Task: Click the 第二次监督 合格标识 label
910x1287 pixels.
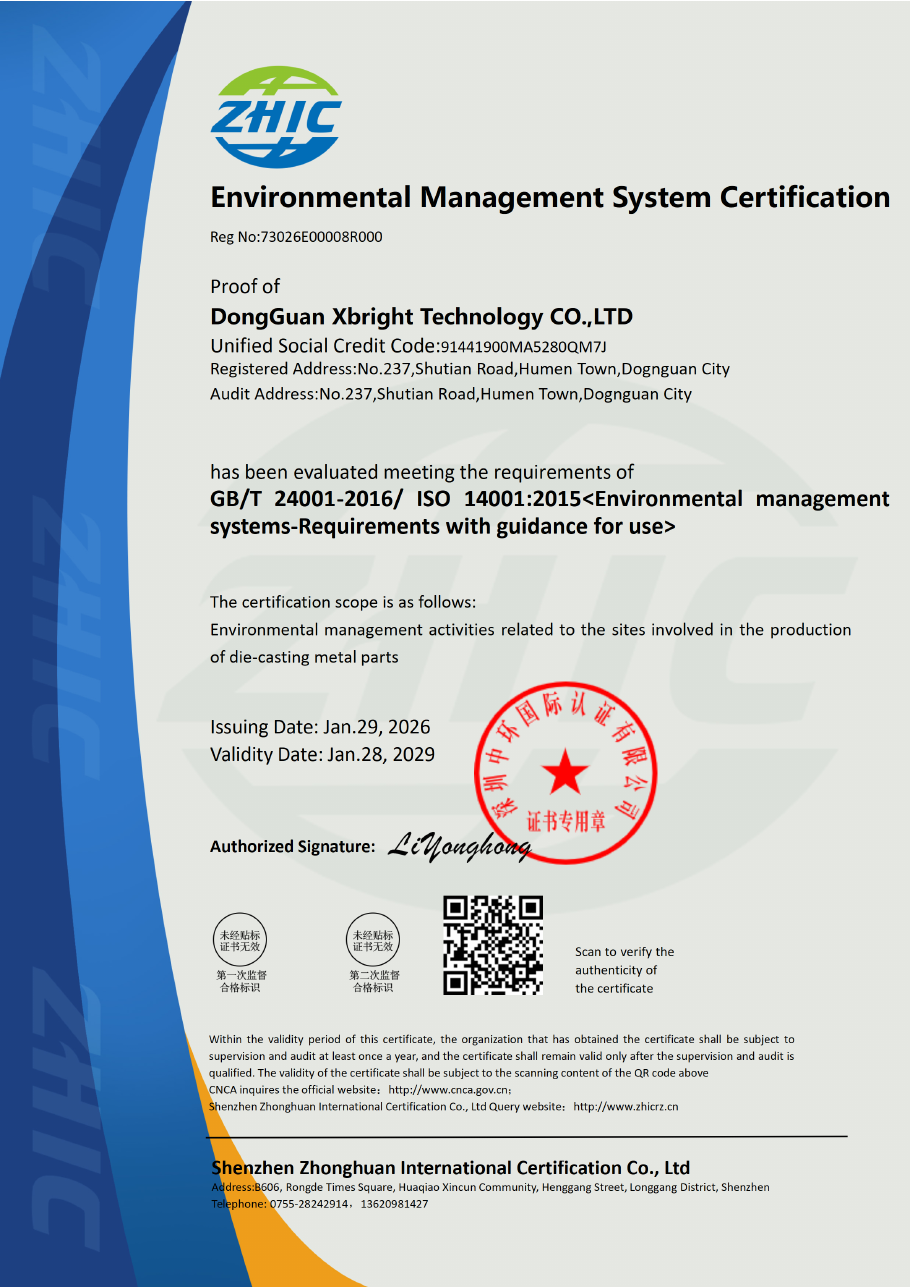Action: [374, 981]
